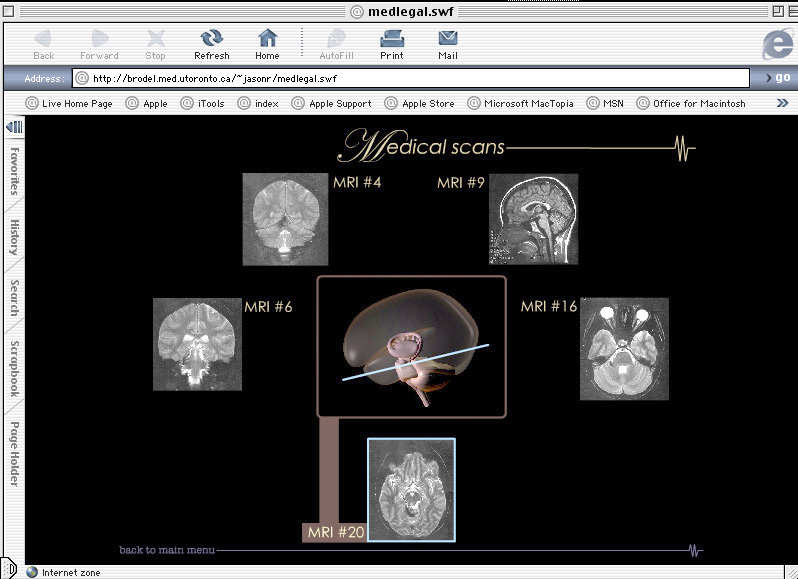Click the 'back to main menu' link
This screenshot has height=579, width=798.
click(x=166, y=549)
